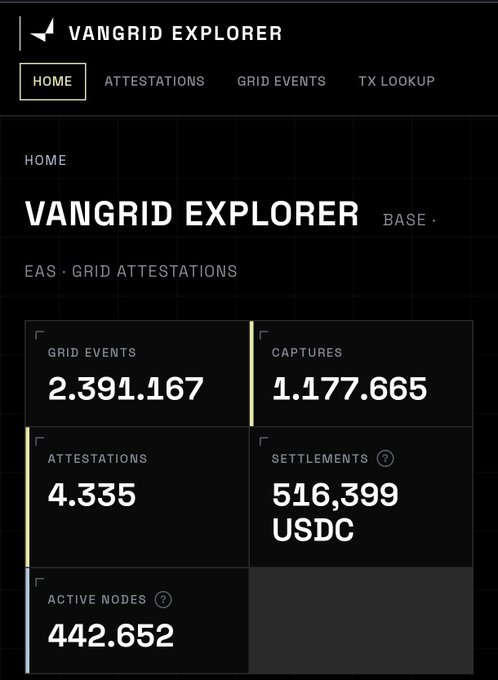Click the corner bracket icon on Captures card

(263, 335)
